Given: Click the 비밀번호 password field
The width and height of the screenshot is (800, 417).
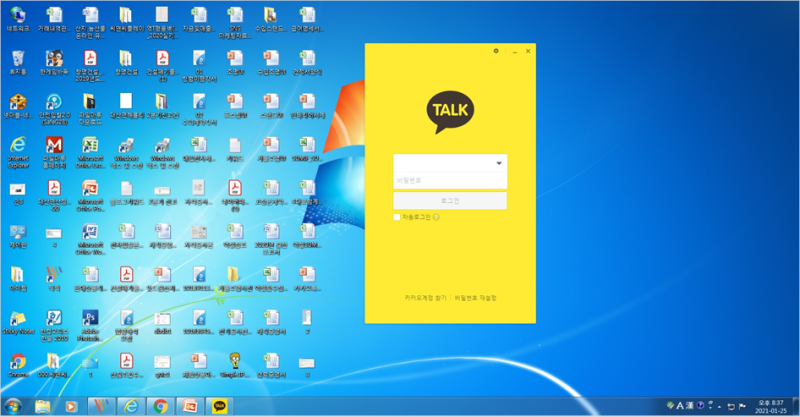Looking at the screenshot, I should [450, 180].
